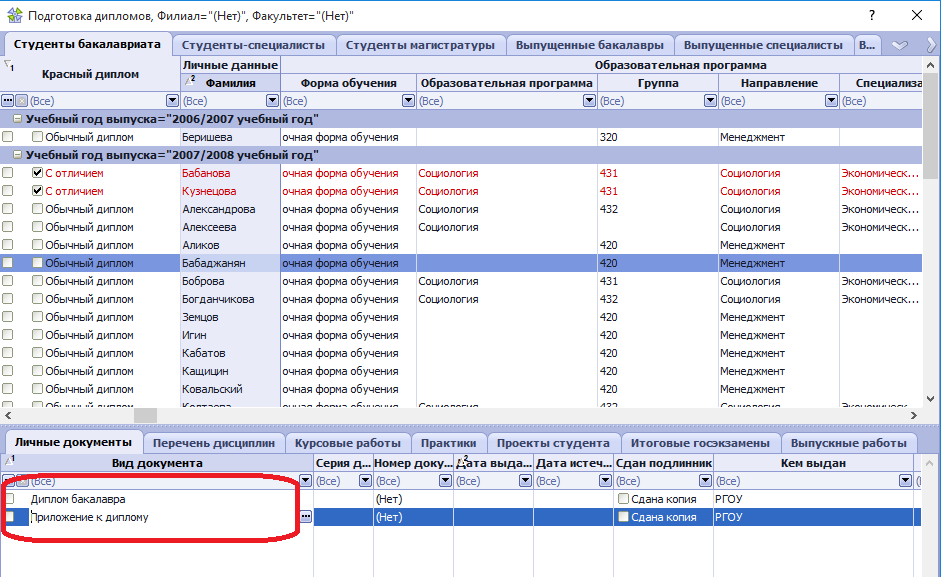Switch to the Студенты магистратуры tab
Screen dimensions: 941x577
(x=421, y=45)
